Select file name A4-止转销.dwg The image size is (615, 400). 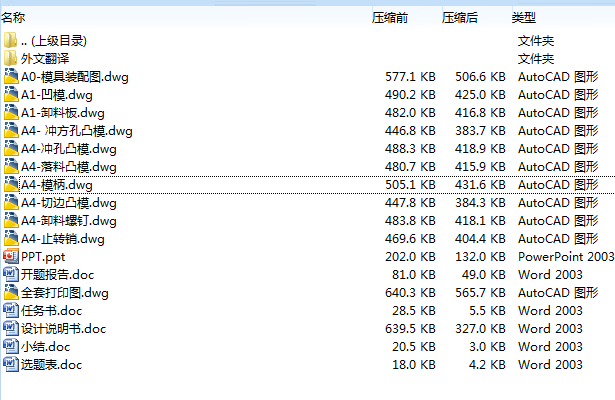point(63,238)
